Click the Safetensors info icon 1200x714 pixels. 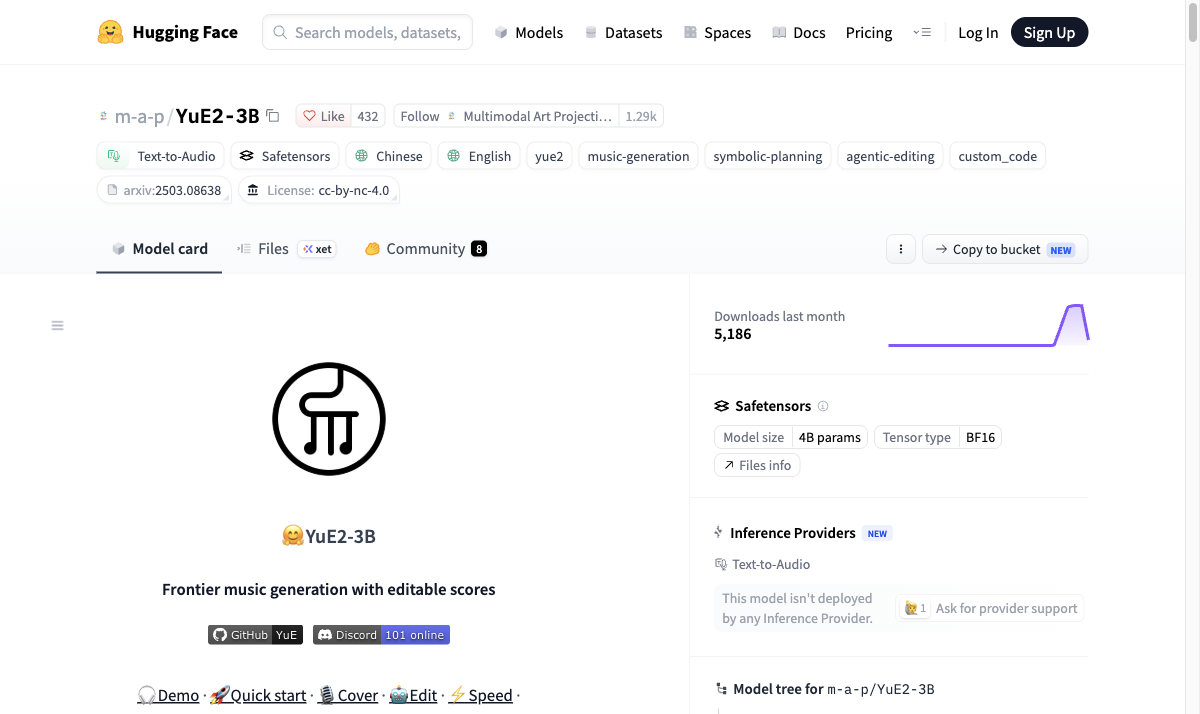pyautogui.click(x=823, y=406)
